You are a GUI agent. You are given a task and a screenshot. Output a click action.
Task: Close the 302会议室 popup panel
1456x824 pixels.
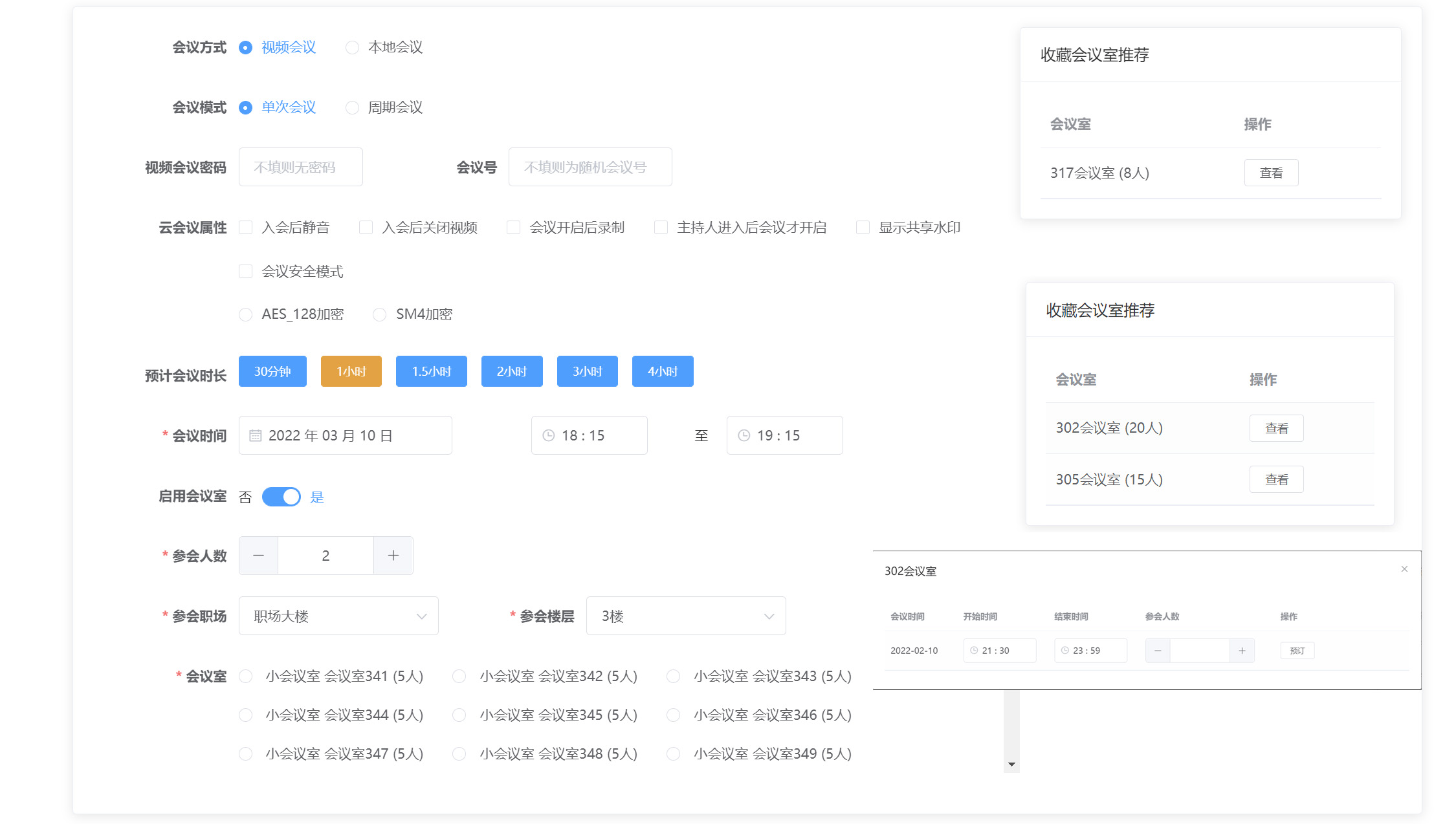pyautogui.click(x=1404, y=569)
